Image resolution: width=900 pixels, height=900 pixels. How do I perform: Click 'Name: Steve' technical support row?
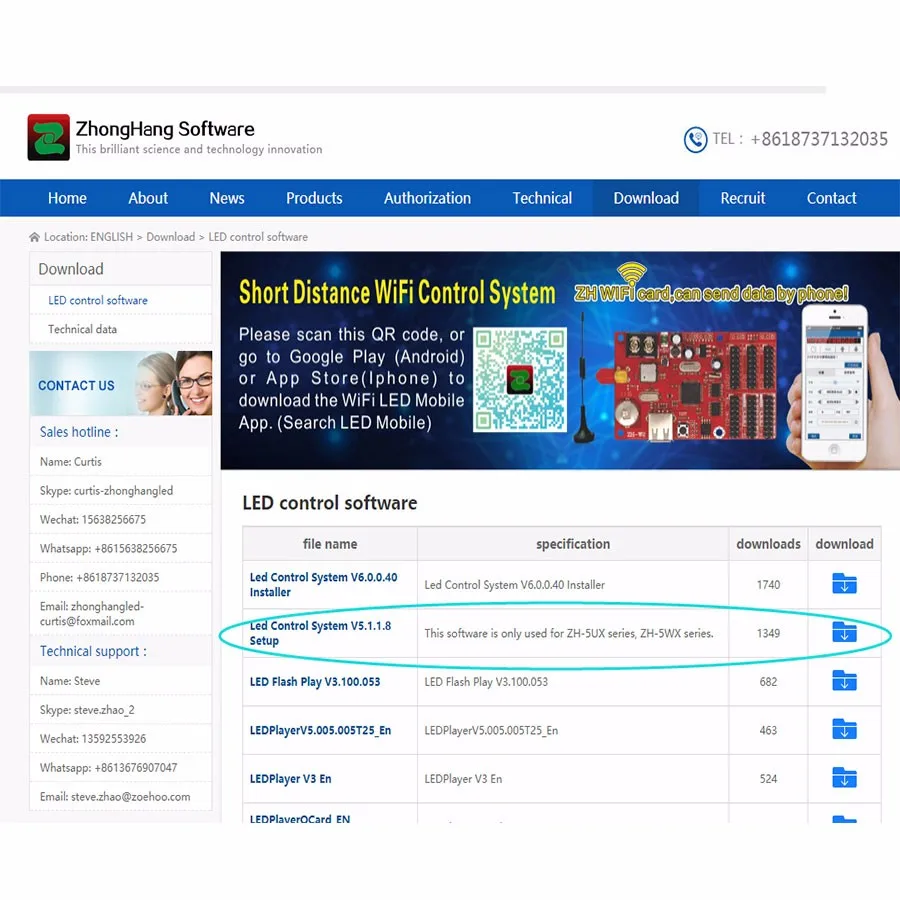121,681
